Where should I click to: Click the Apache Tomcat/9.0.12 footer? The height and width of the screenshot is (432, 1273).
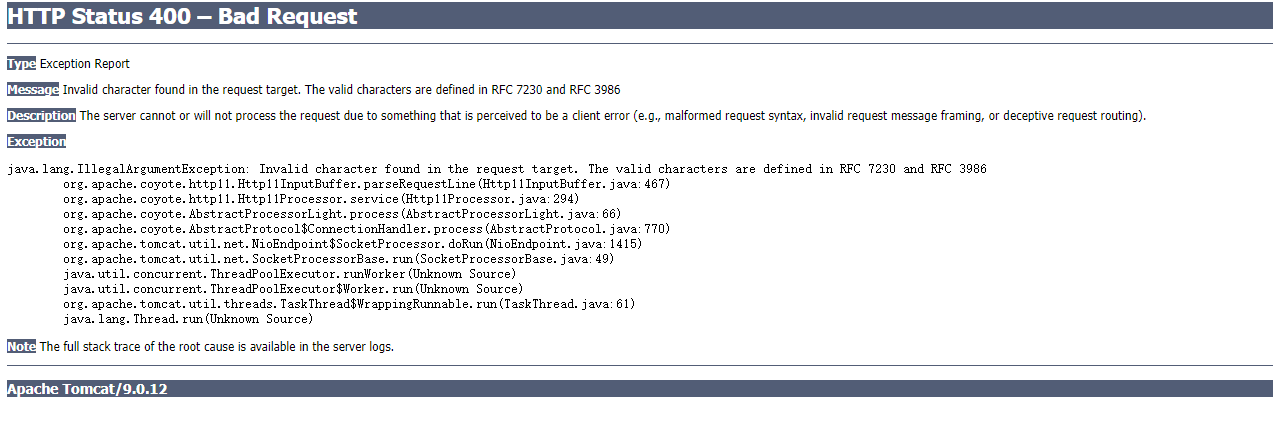pos(87,389)
